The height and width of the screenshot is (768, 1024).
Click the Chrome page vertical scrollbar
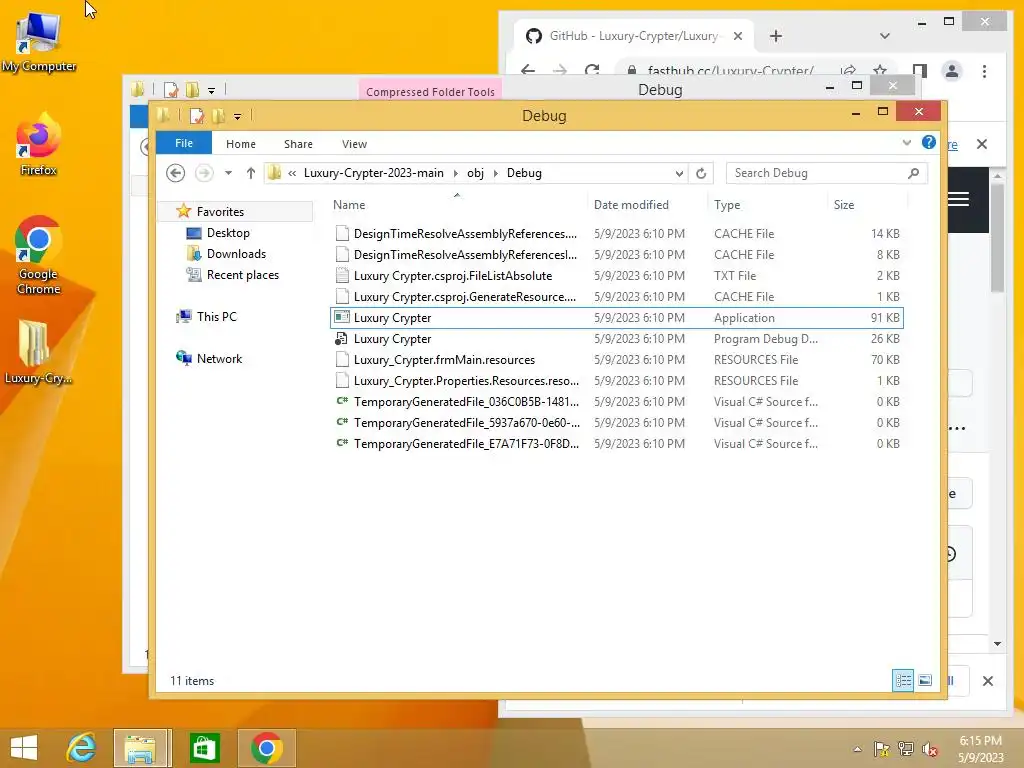coord(997,238)
